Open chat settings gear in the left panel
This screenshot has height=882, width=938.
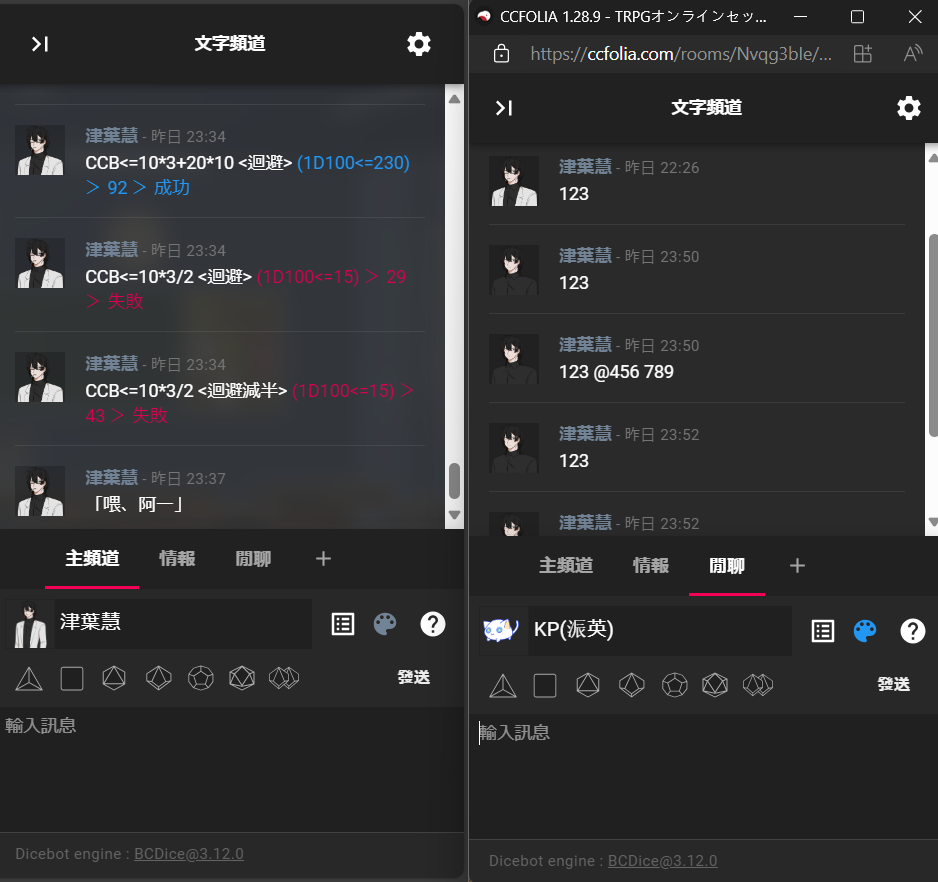[x=418, y=44]
